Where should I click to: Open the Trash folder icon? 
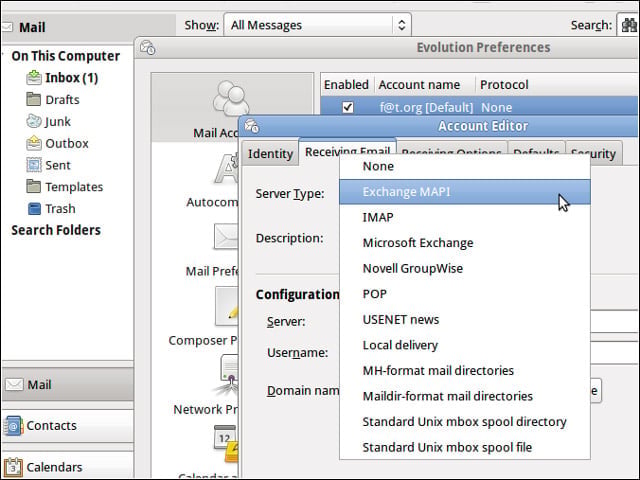pyautogui.click(x=34, y=209)
